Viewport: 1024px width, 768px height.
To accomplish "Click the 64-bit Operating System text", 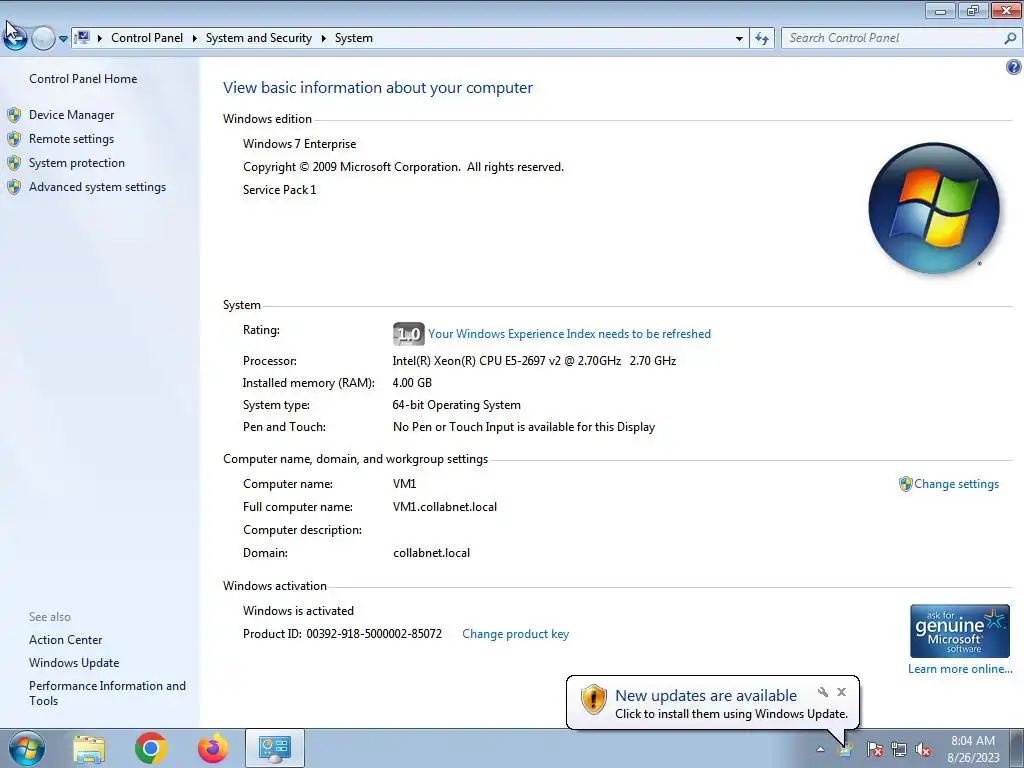I will pos(456,405).
